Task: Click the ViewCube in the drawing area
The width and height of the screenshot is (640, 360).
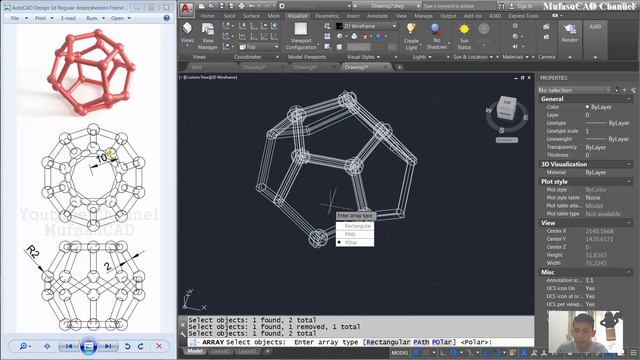Action: point(507,109)
